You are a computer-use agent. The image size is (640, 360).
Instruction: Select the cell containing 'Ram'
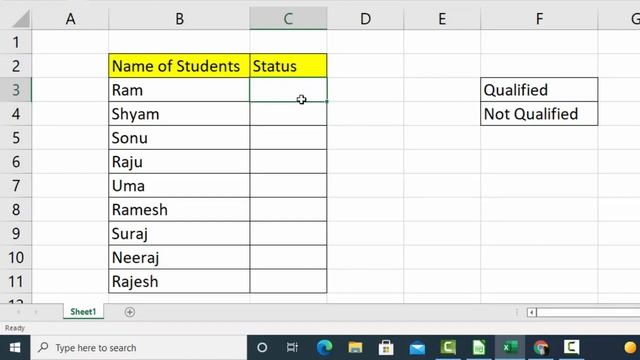179,90
